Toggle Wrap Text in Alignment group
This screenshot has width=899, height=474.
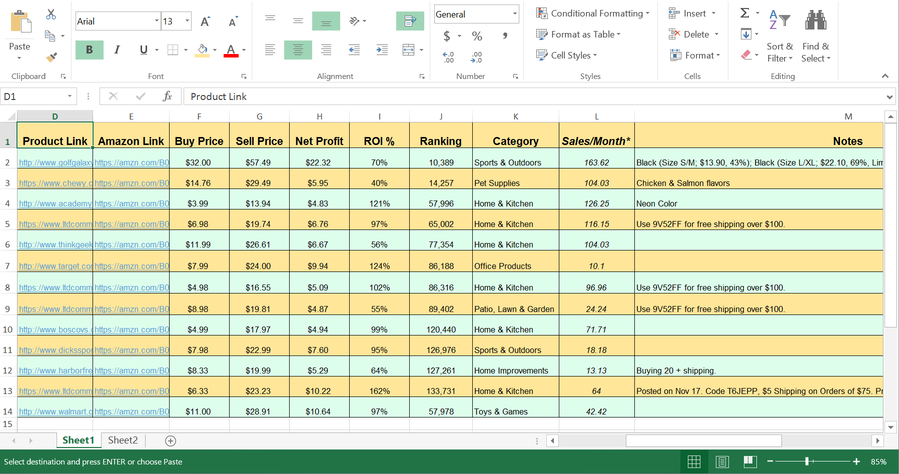tap(410, 21)
